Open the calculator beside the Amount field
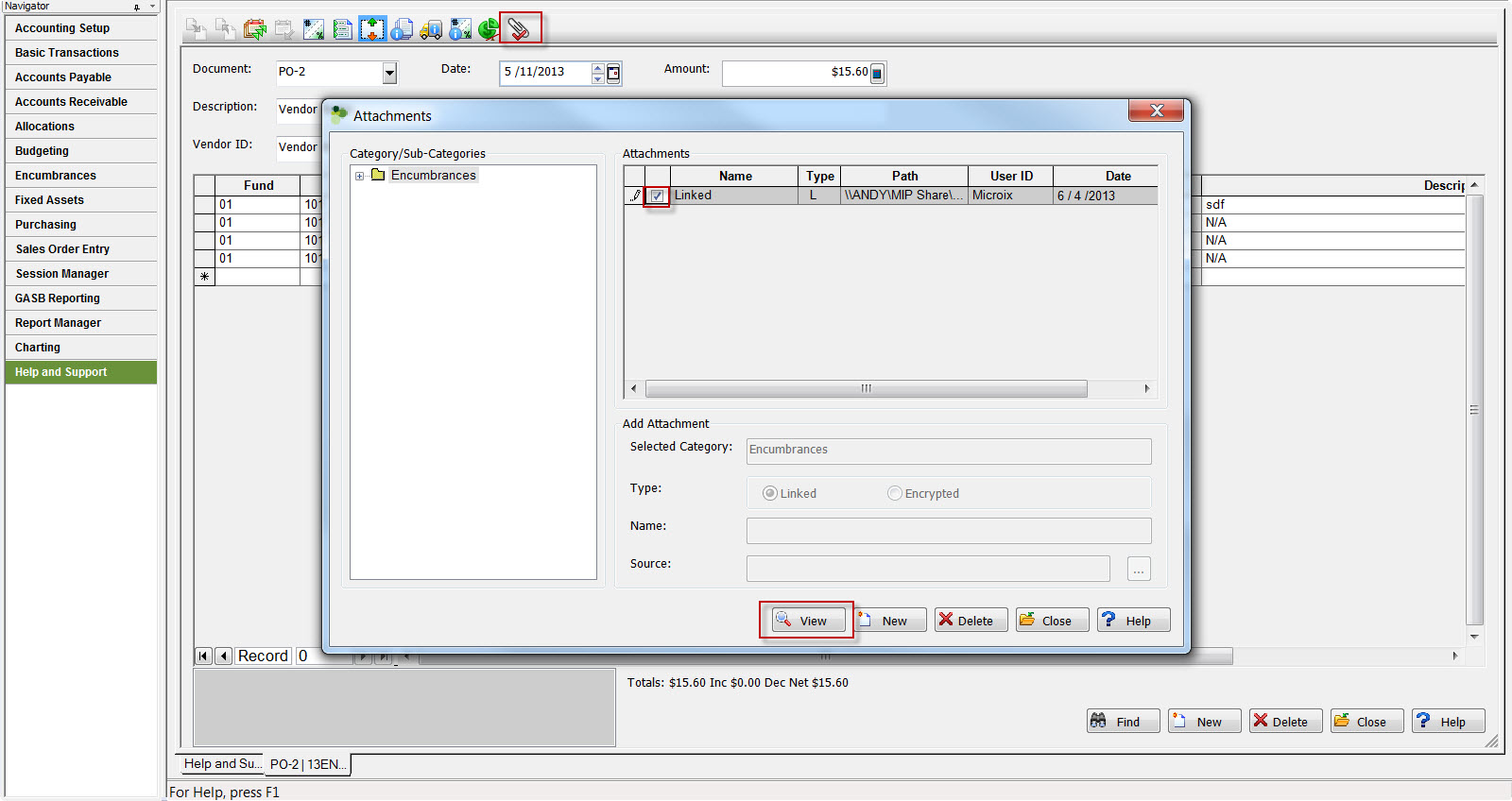This screenshot has width=1512, height=801. click(x=877, y=73)
